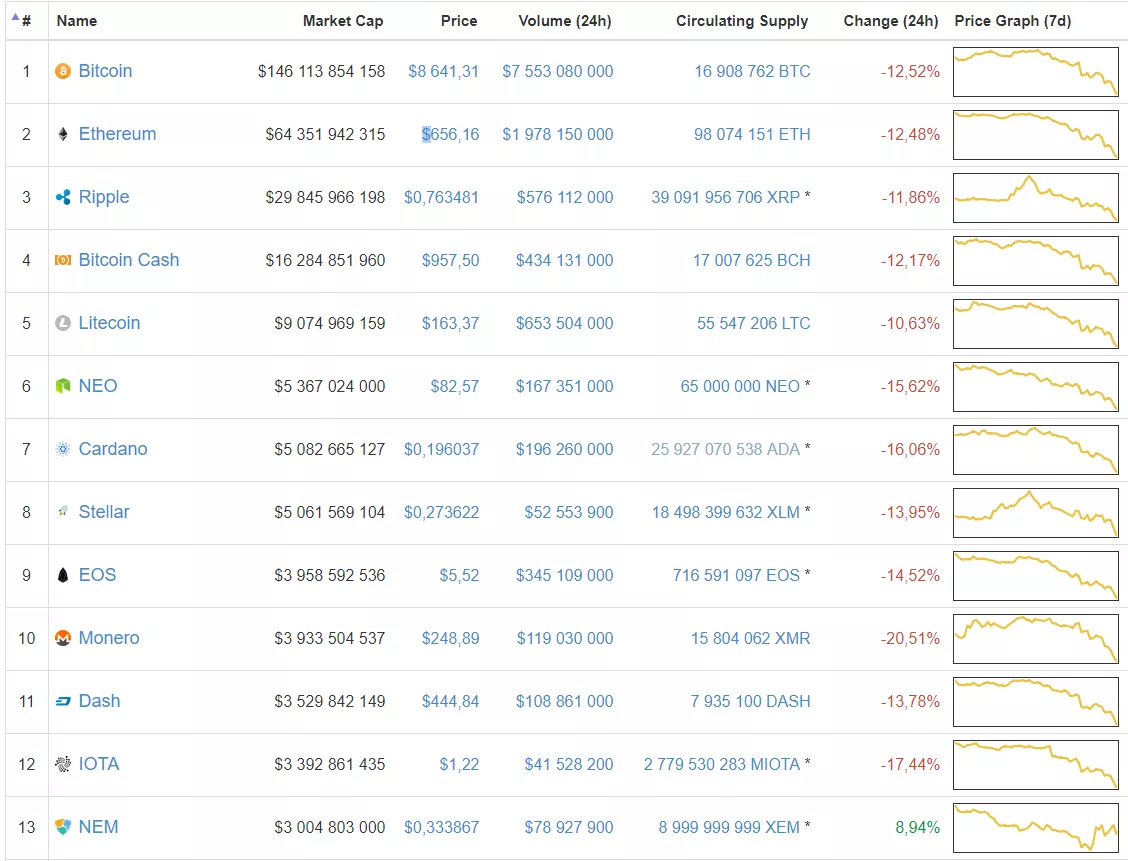1128x861 pixels.
Task: Click Dash price $444,84
Action: pyautogui.click(x=450, y=701)
